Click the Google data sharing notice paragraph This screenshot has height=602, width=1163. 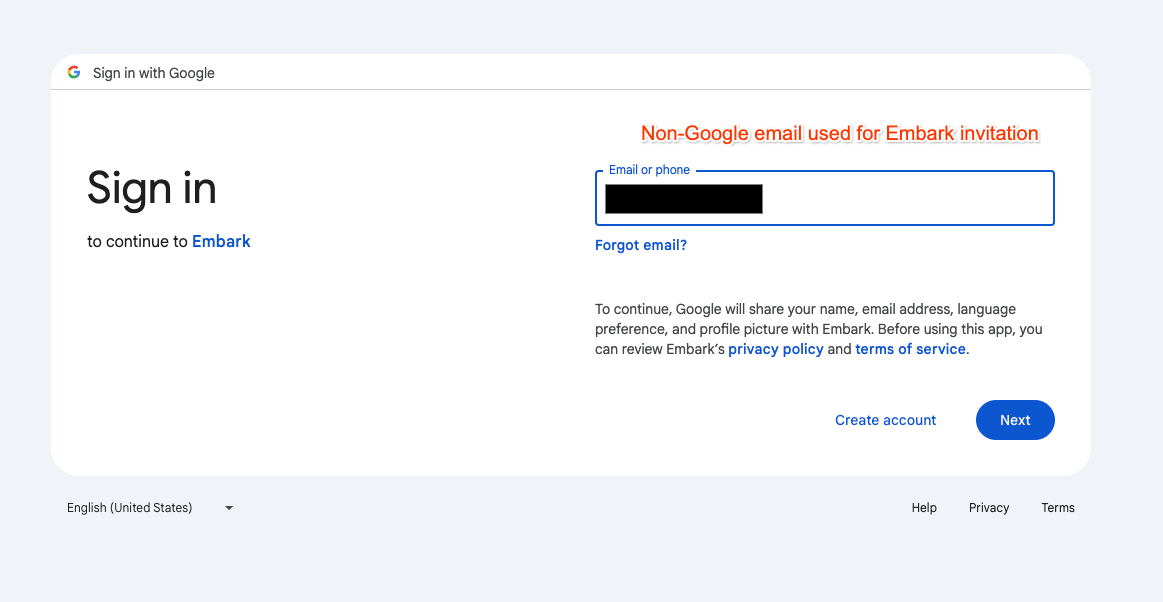tap(819, 329)
